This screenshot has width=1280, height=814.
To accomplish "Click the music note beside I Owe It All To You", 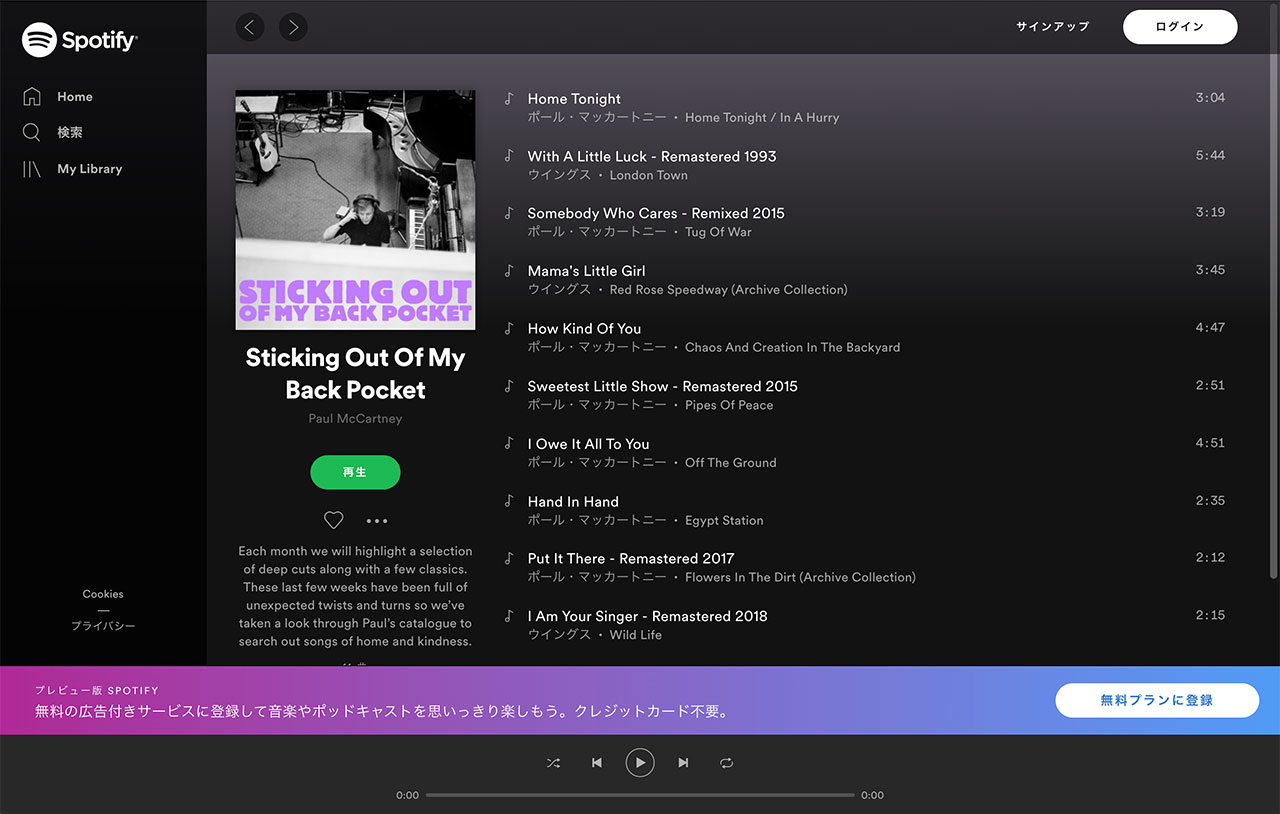I will coord(509,443).
